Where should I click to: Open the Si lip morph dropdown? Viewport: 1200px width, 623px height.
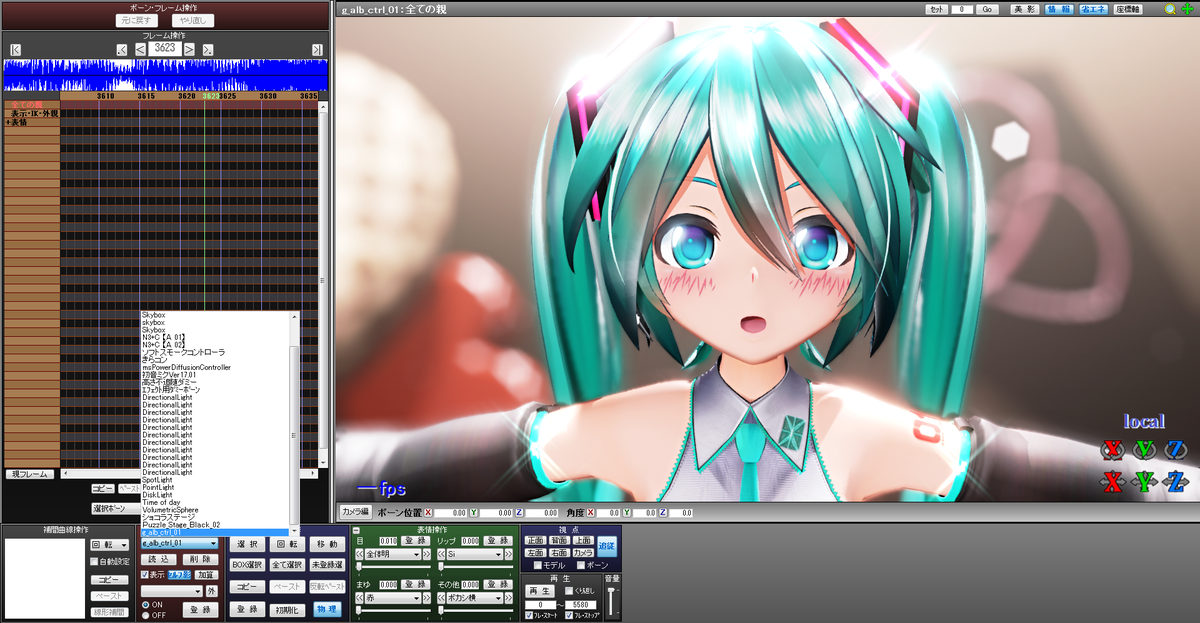click(x=475, y=554)
